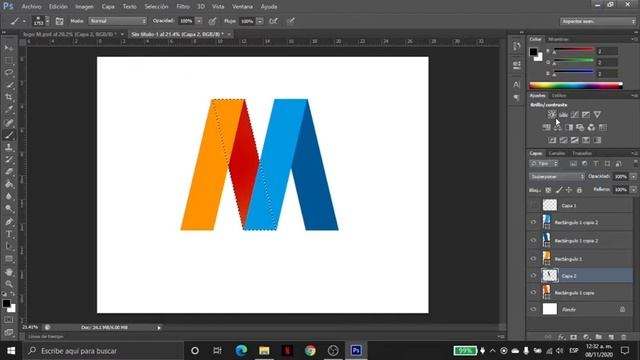The image size is (640, 360).
Task: Switch to the Muestras tab
Action: (x=558, y=39)
